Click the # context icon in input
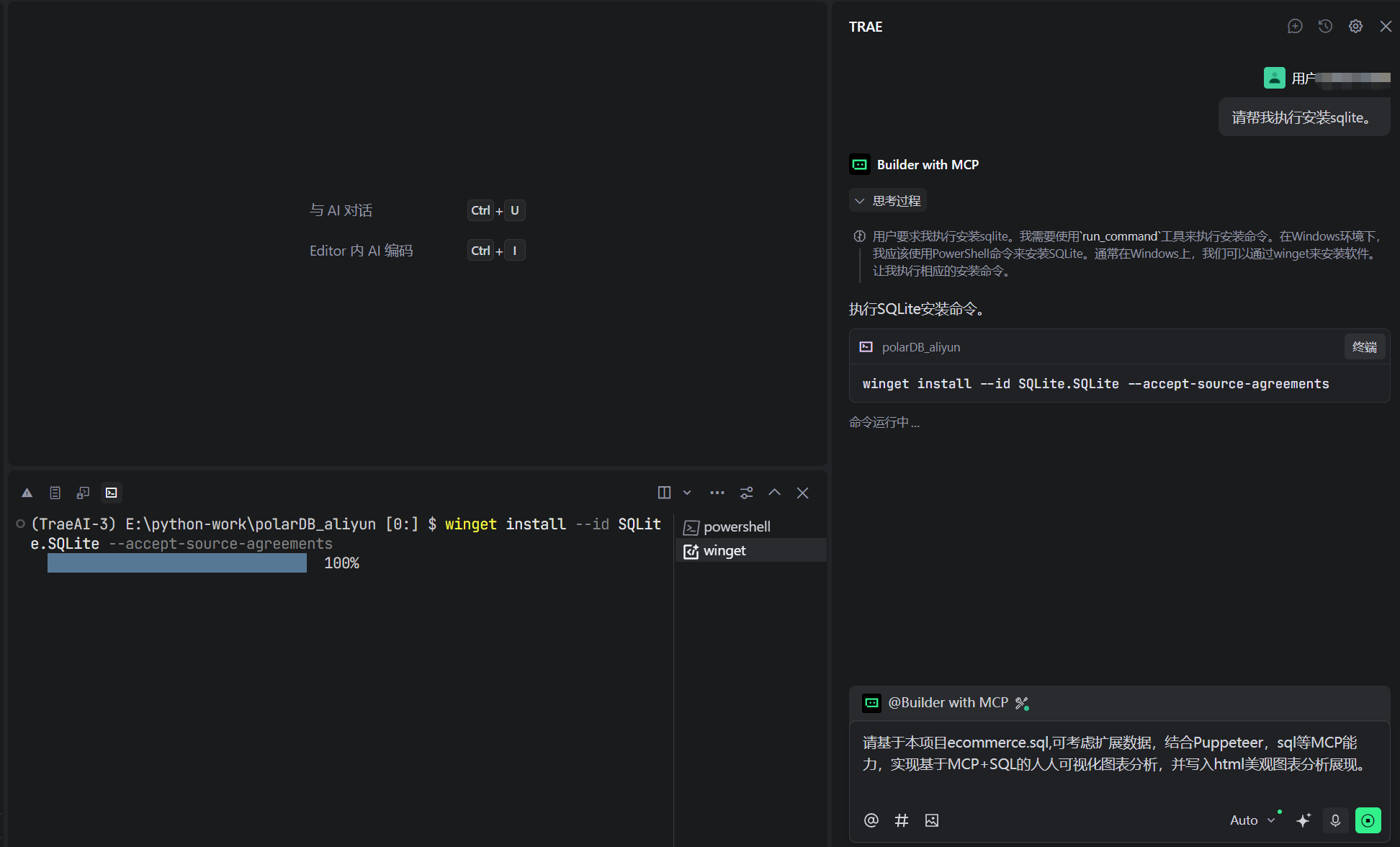 pos(901,820)
